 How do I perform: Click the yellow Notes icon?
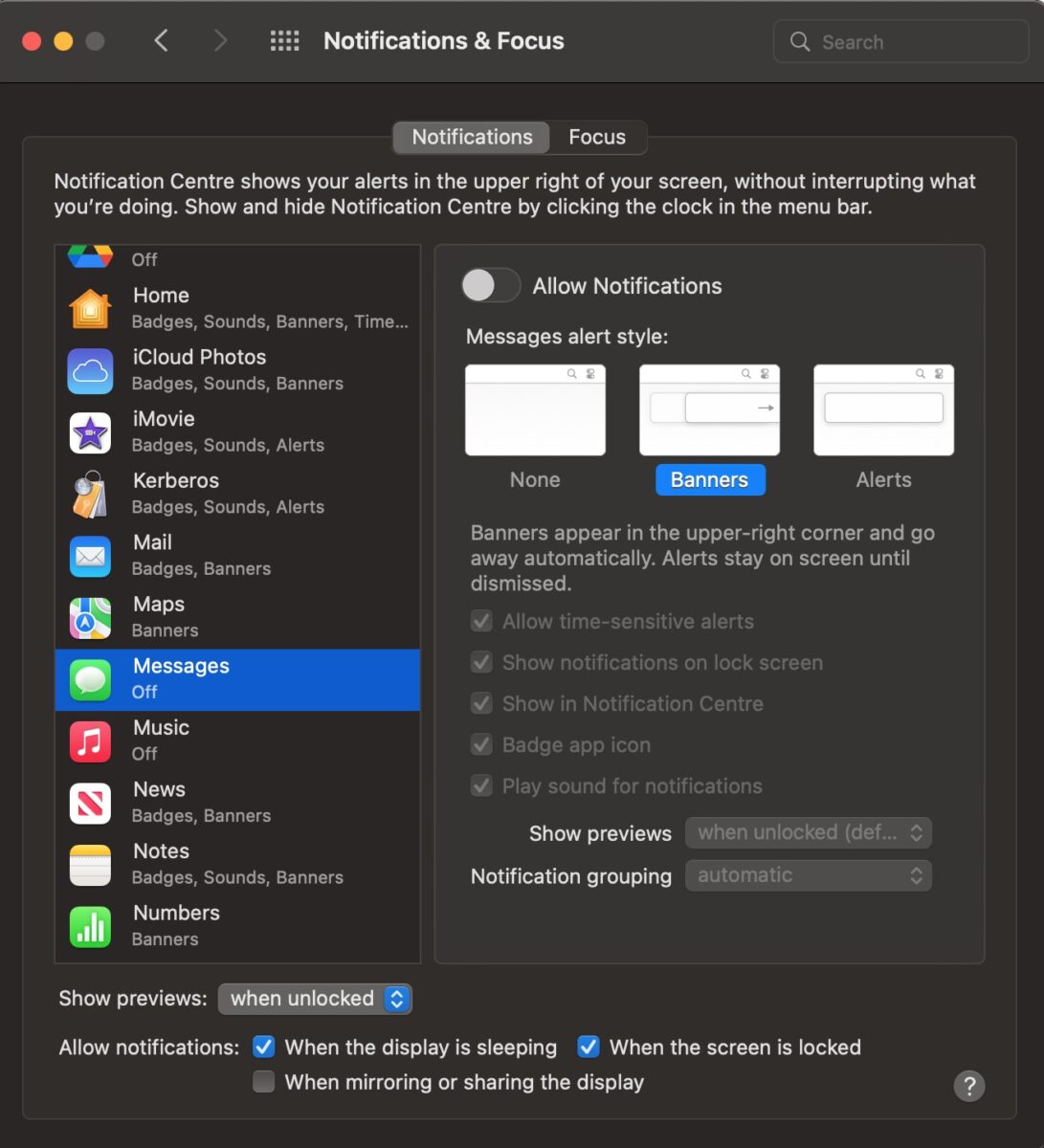[x=90, y=865]
